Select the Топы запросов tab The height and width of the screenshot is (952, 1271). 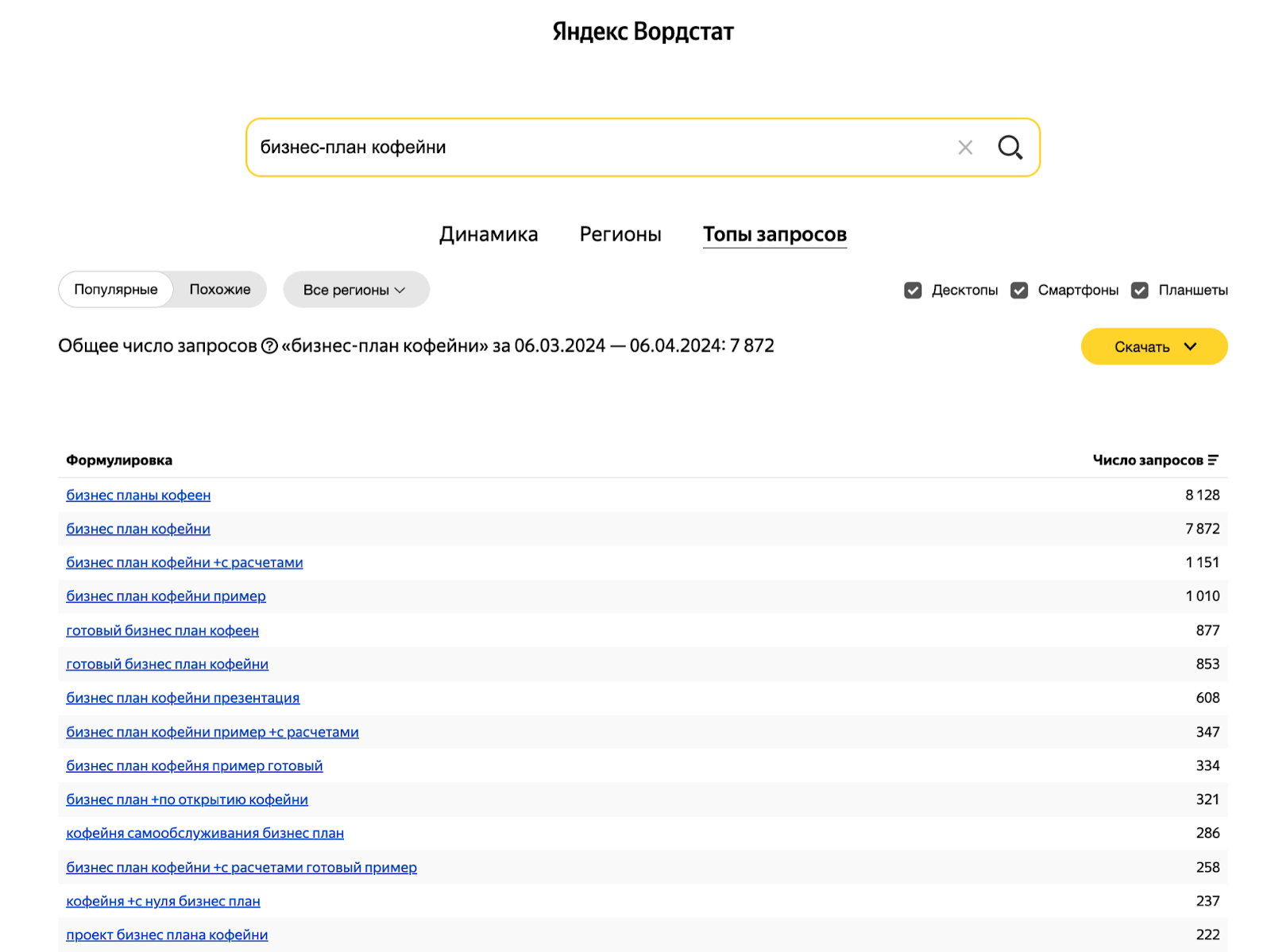[775, 234]
